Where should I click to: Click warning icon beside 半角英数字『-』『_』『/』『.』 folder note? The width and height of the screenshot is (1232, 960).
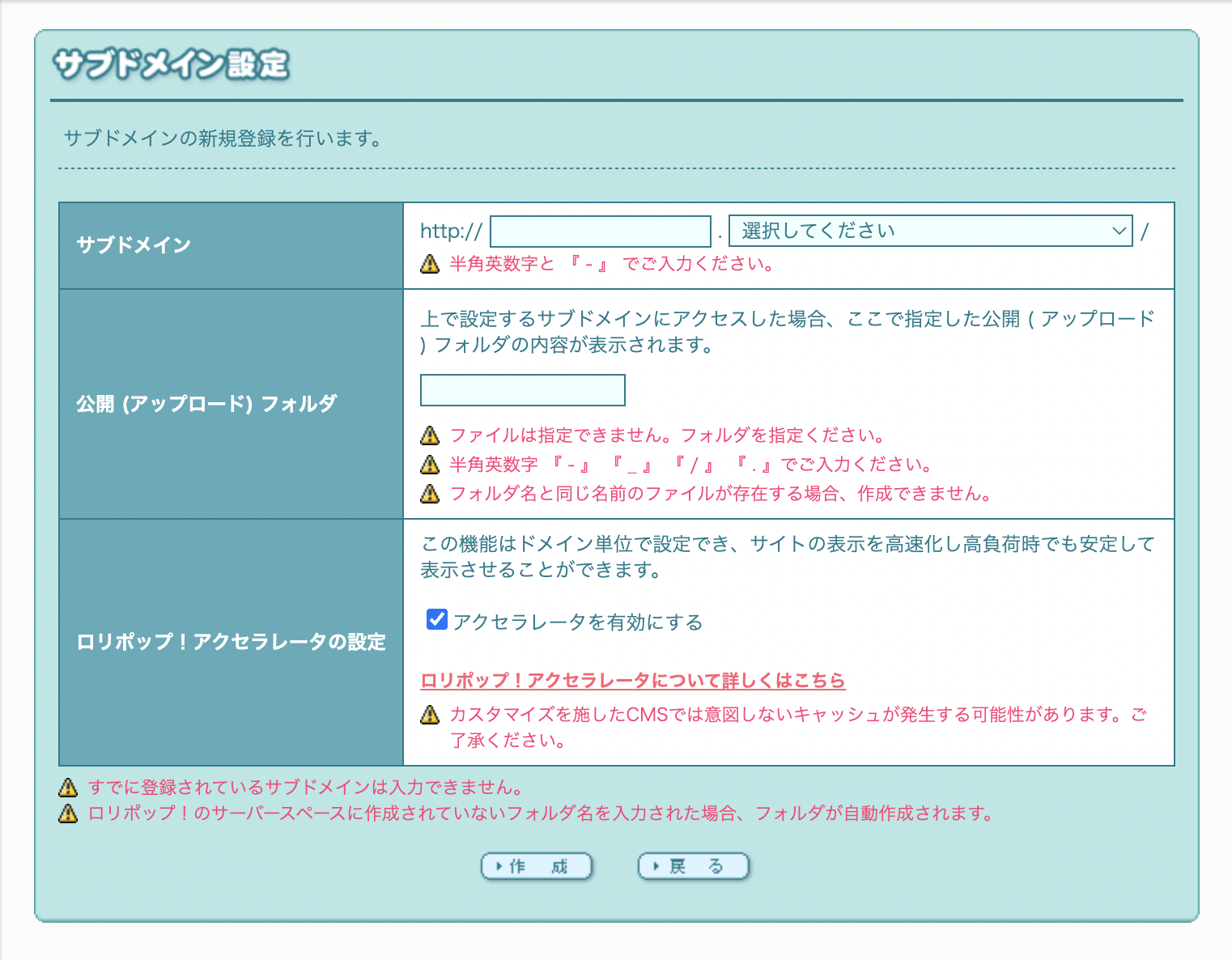(430, 465)
